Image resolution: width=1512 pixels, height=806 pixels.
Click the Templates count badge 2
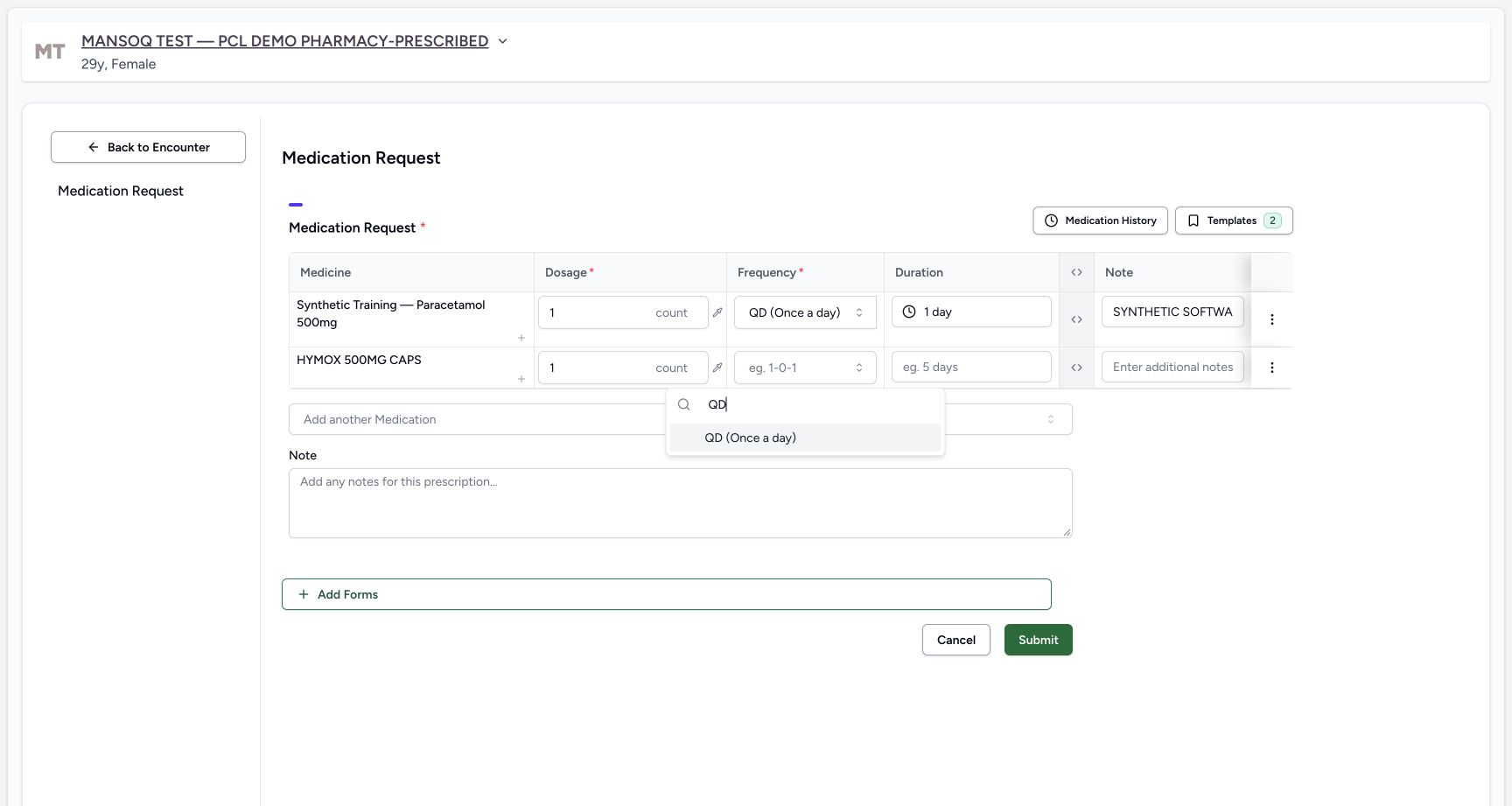click(x=1272, y=221)
